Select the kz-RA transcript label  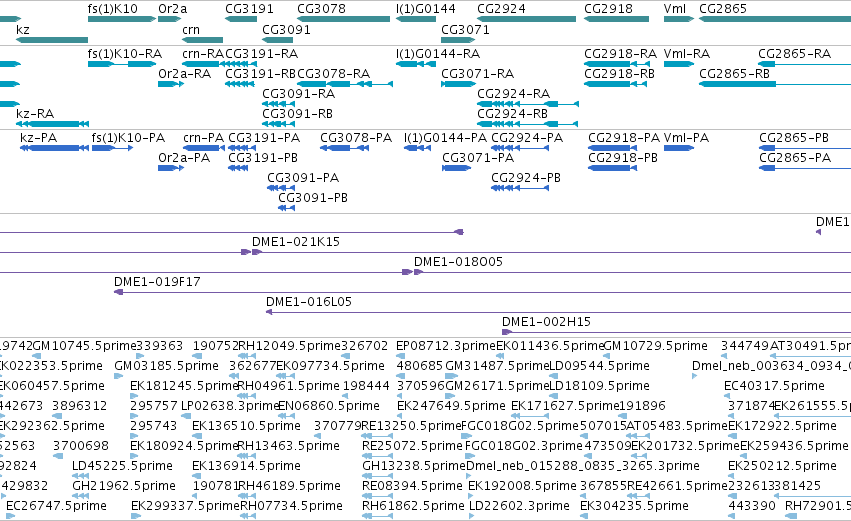[35, 113]
